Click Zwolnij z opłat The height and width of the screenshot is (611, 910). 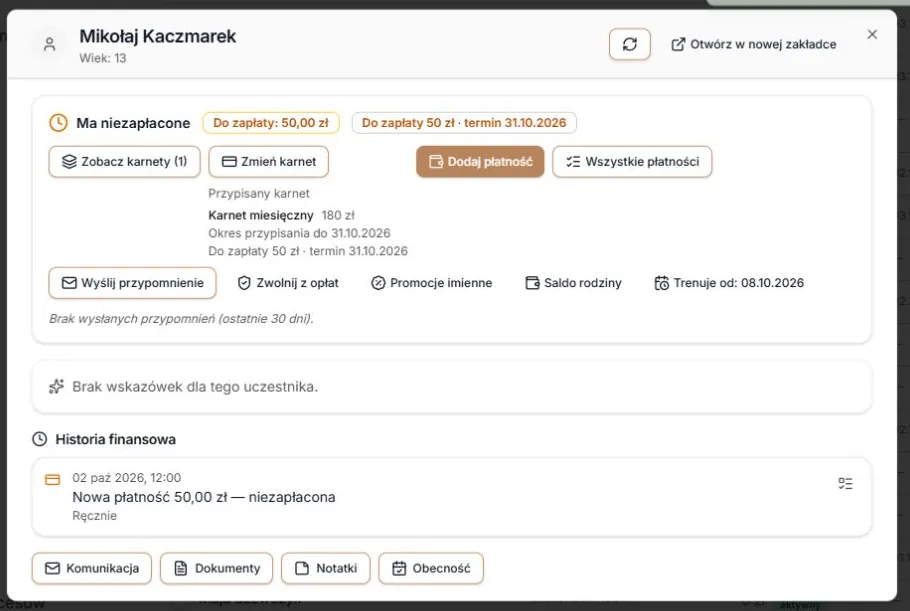(288, 283)
